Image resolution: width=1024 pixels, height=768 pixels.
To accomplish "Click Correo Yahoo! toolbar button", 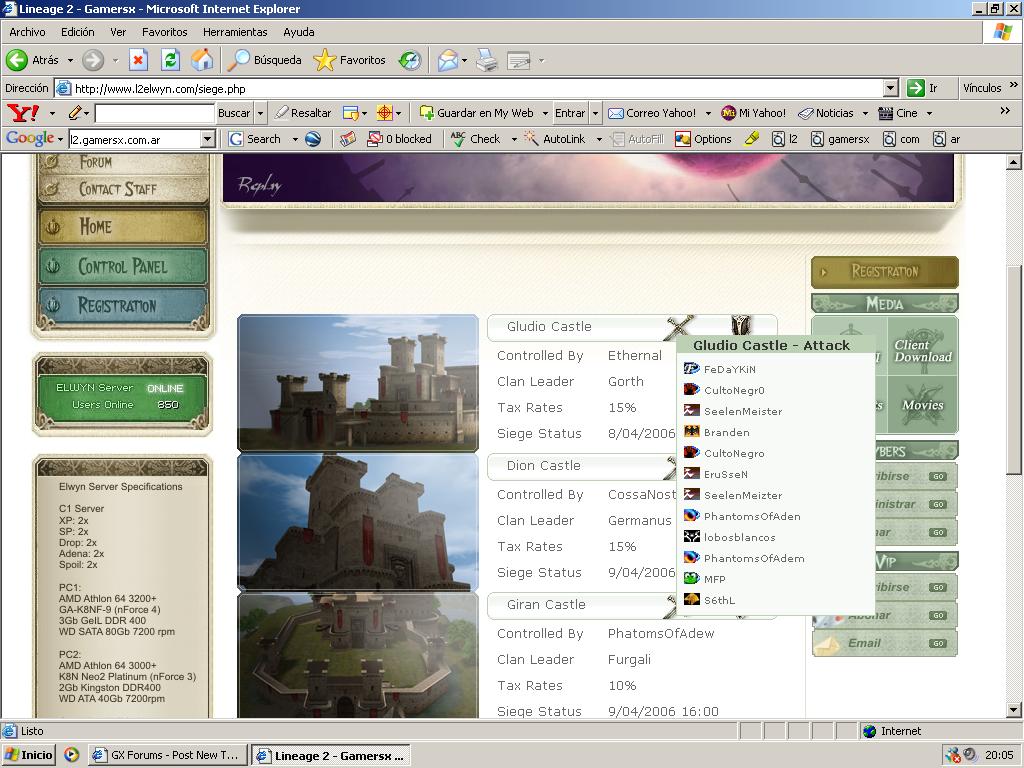I will point(652,113).
